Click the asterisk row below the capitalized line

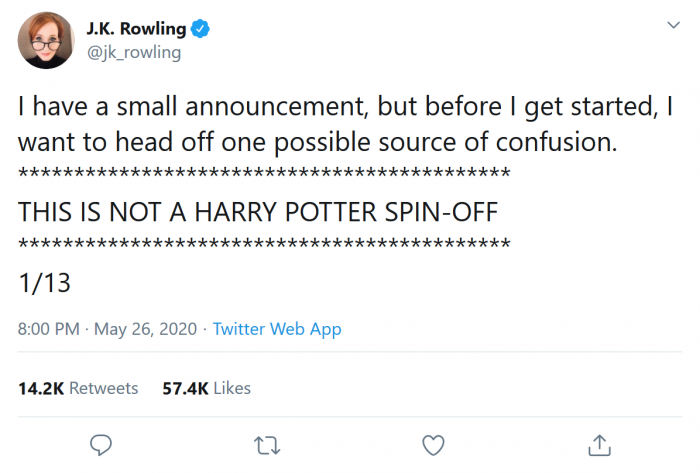click(265, 245)
